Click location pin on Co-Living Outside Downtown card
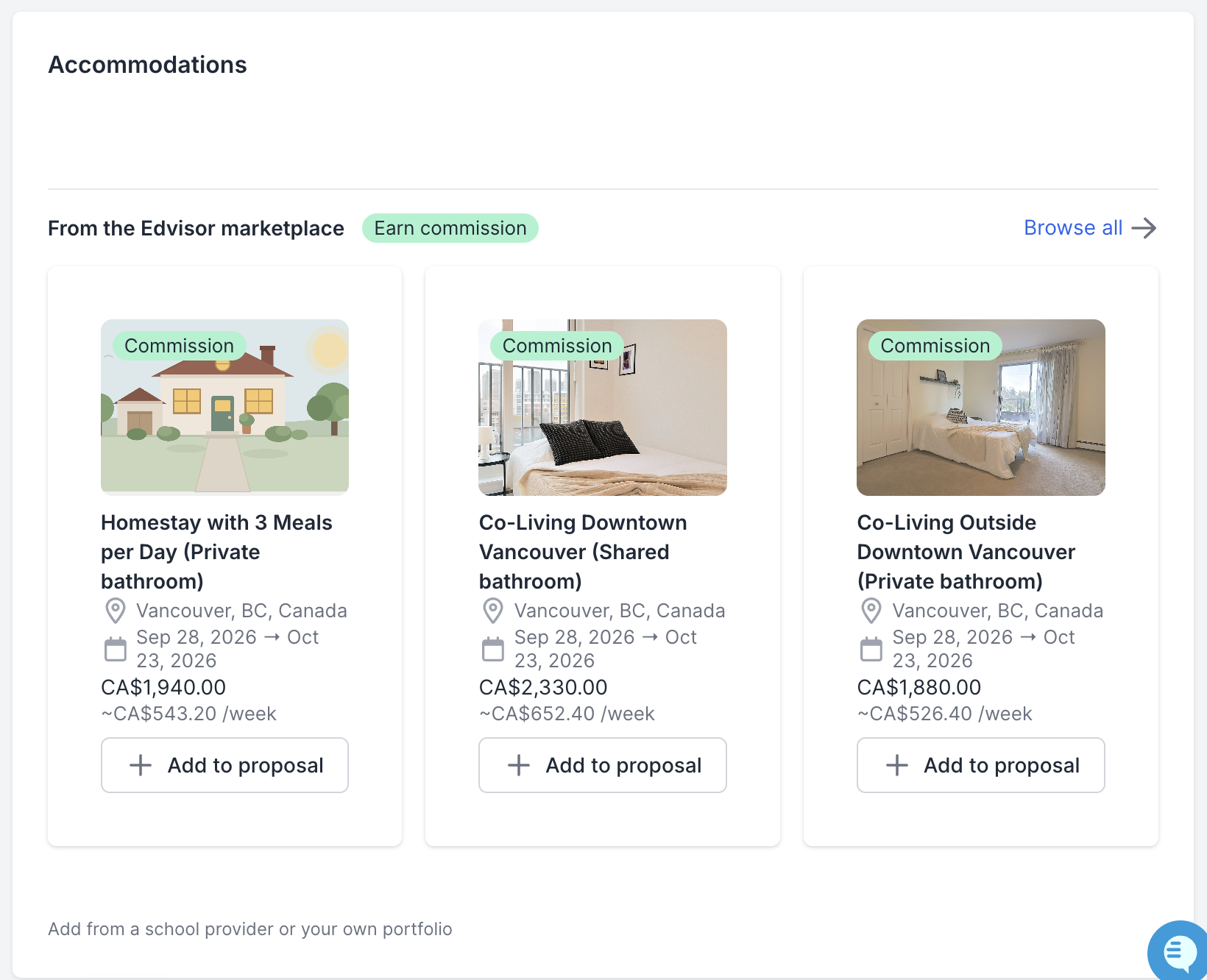Screen dimensions: 1207x980 pos(871,611)
